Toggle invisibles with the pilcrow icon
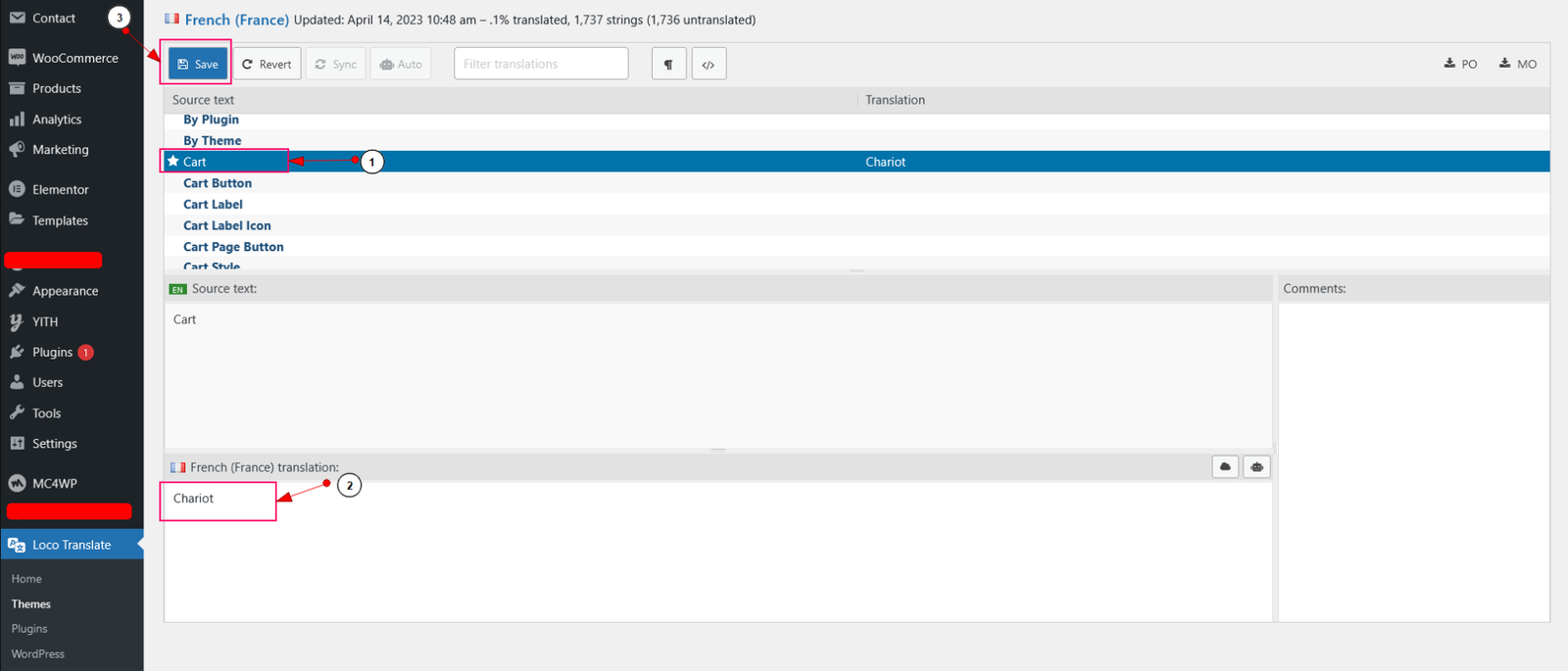 coord(668,64)
